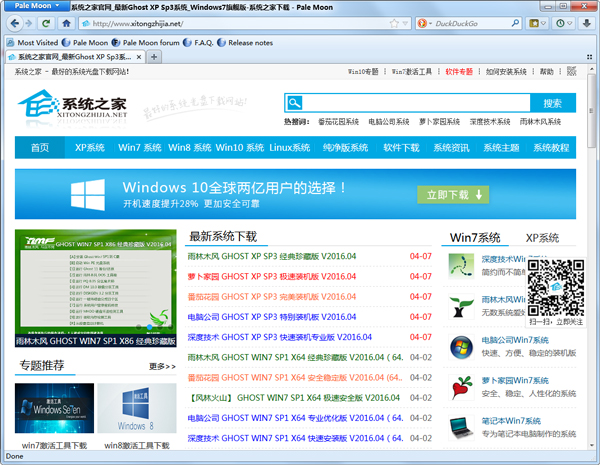Viewport: 600px width, 465px height.
Task: Click the page vertical scrollbar thumb
Action: coord(592,111)
